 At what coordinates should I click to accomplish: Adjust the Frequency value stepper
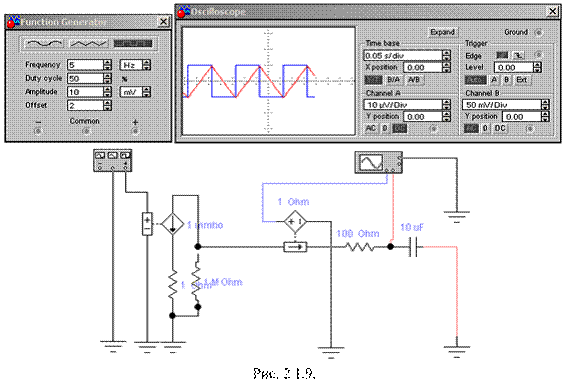pos(108,65)
